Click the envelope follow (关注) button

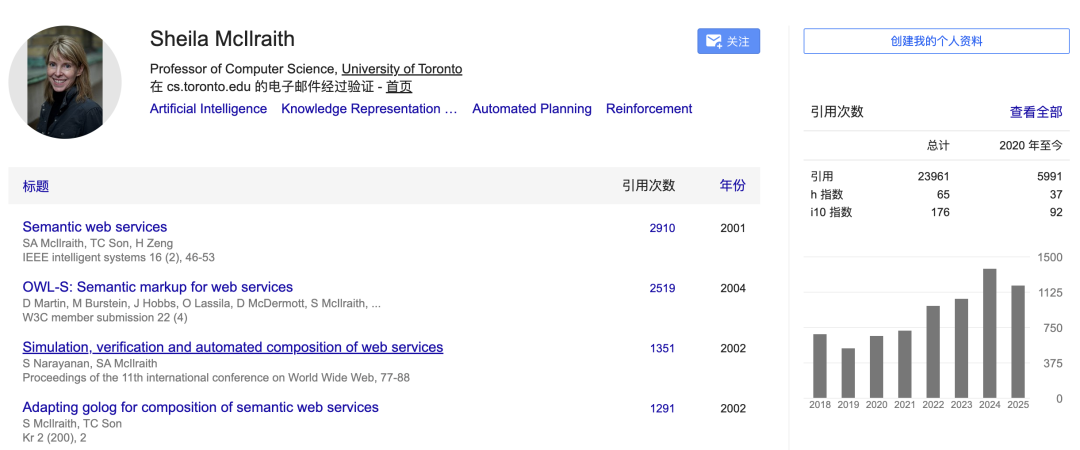(x=728, y=41)
